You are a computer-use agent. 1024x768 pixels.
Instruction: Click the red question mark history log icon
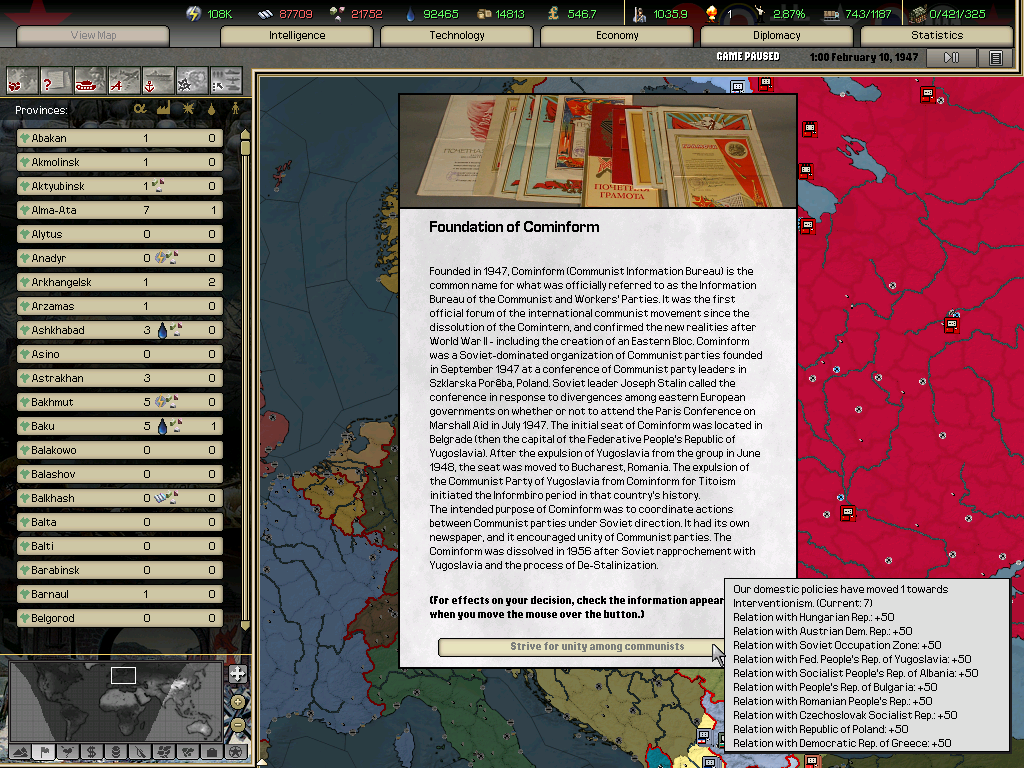click(56, 79)
